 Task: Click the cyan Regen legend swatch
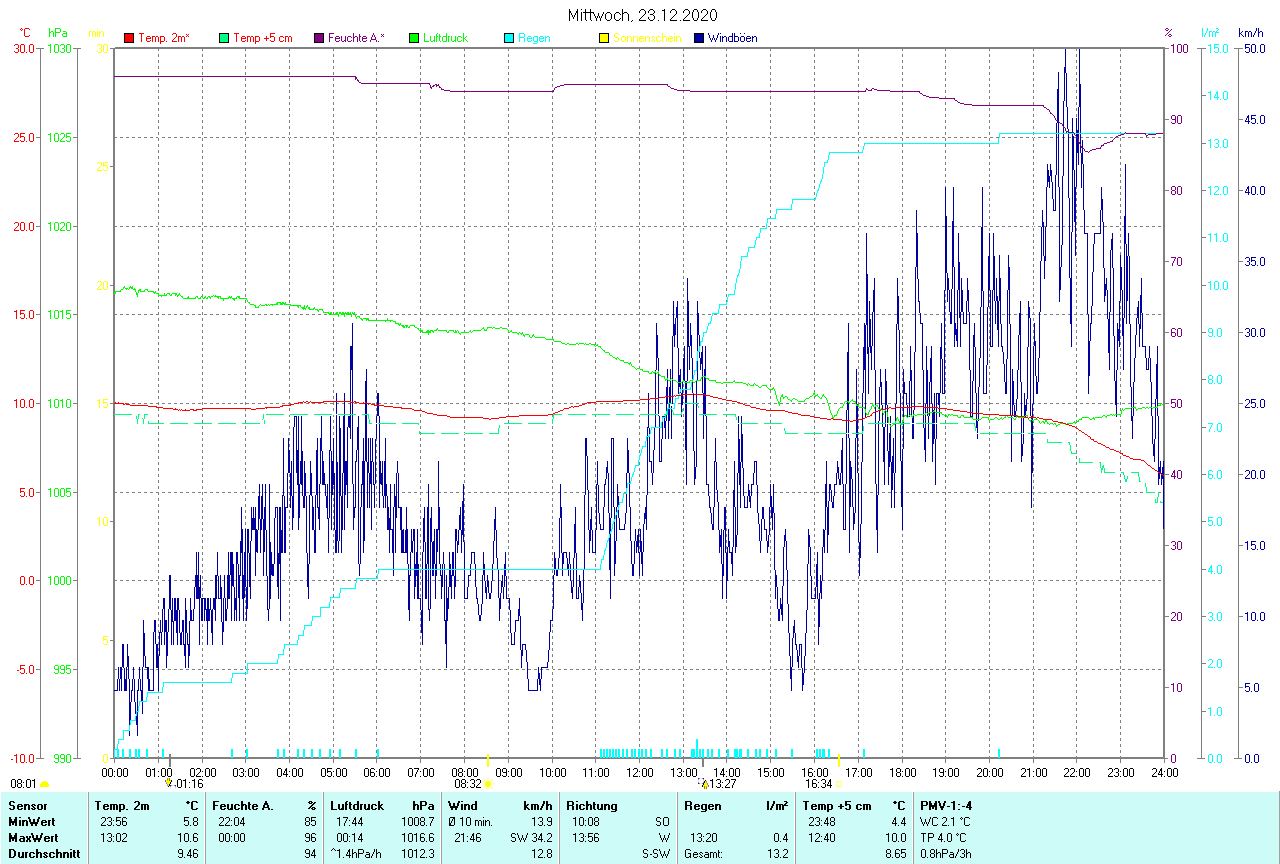(509, 38)
